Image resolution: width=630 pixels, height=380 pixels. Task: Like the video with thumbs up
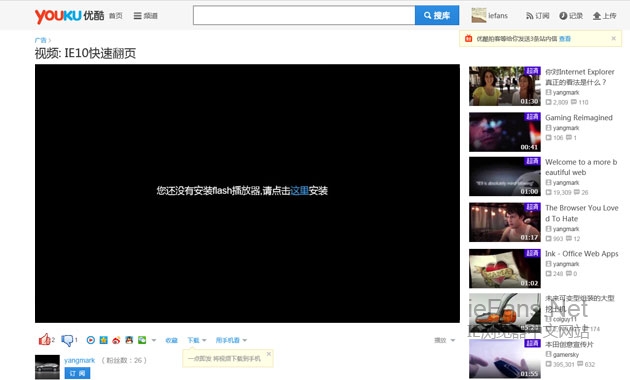click(x=44, y=340)
